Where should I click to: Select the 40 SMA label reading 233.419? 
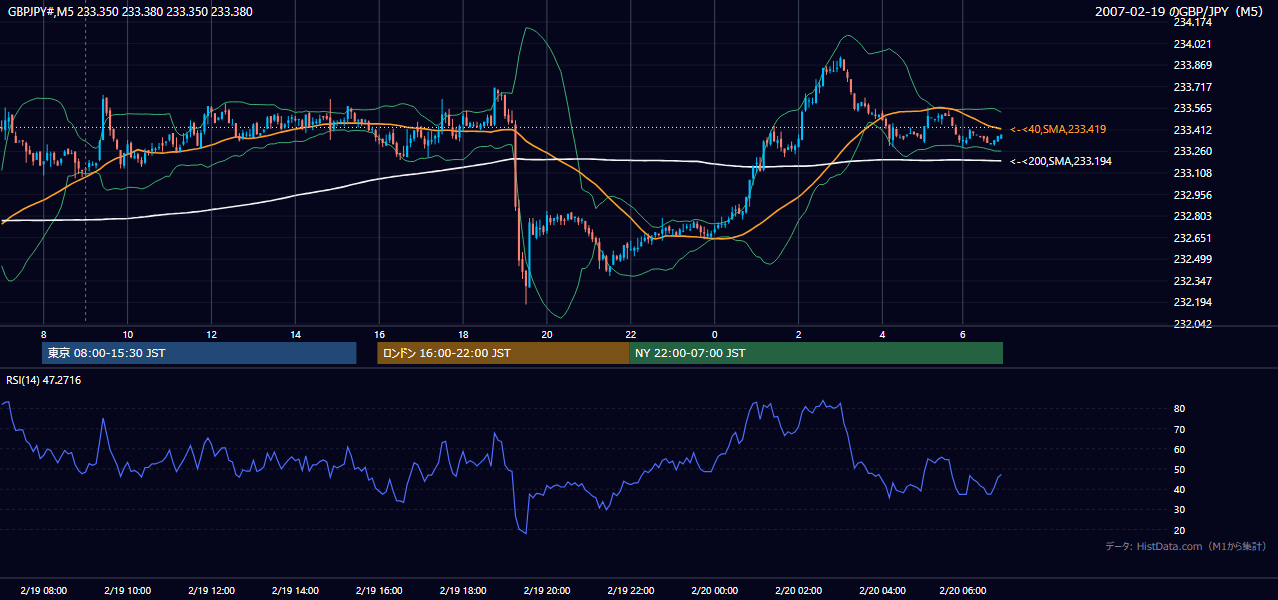(1058, 129)
